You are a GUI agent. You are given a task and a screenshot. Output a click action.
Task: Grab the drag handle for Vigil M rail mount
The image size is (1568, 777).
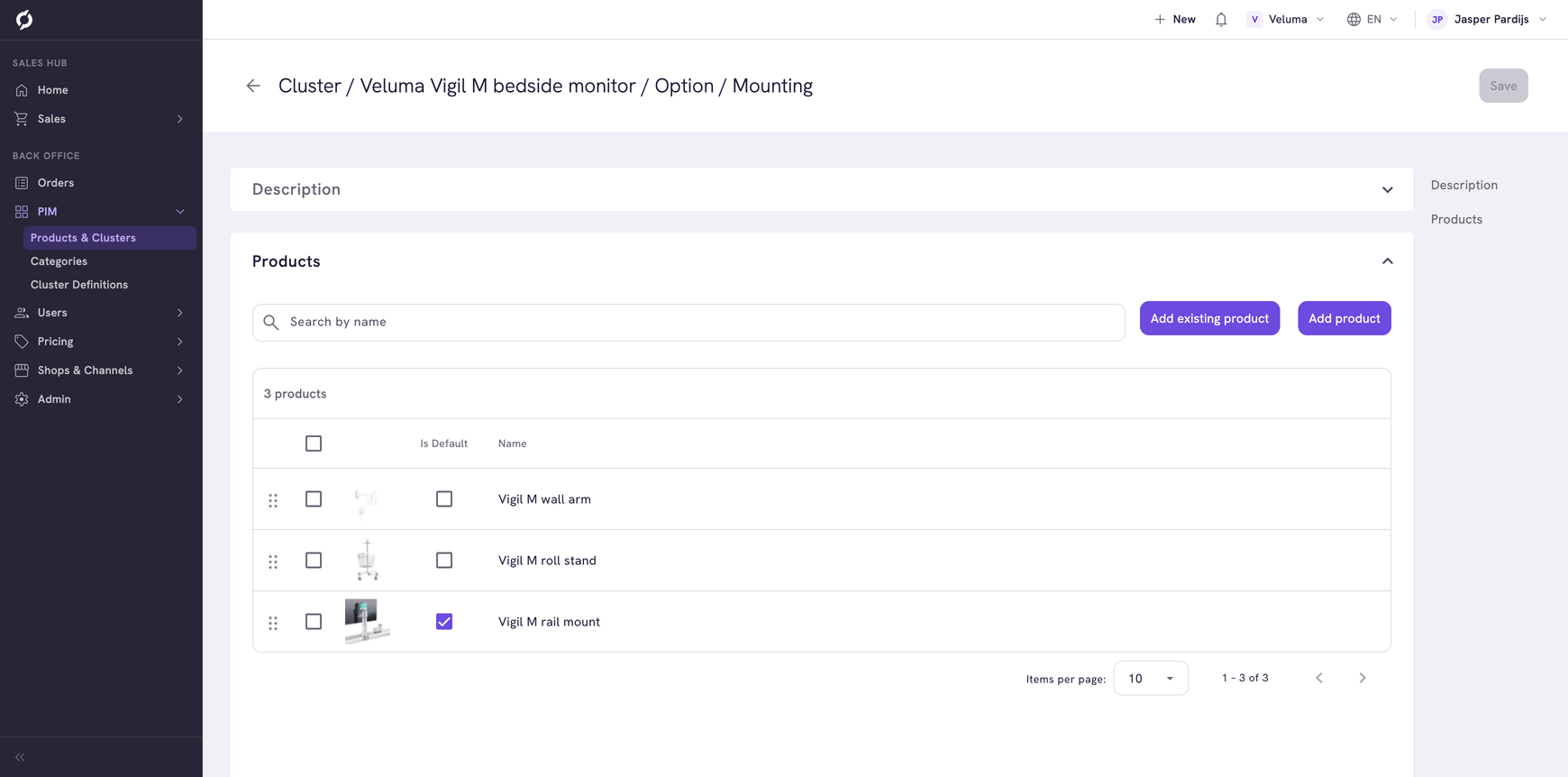273,623
